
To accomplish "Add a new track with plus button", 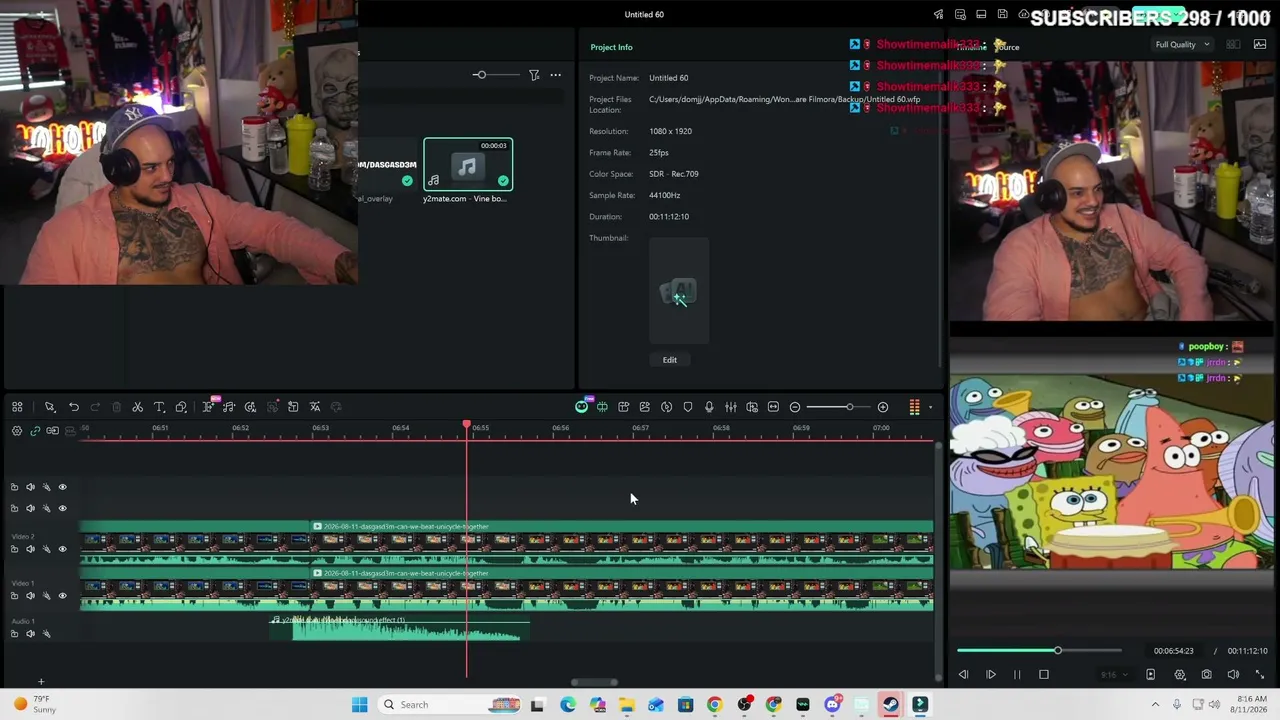I will pyautogui.click(x=41, y=682).
